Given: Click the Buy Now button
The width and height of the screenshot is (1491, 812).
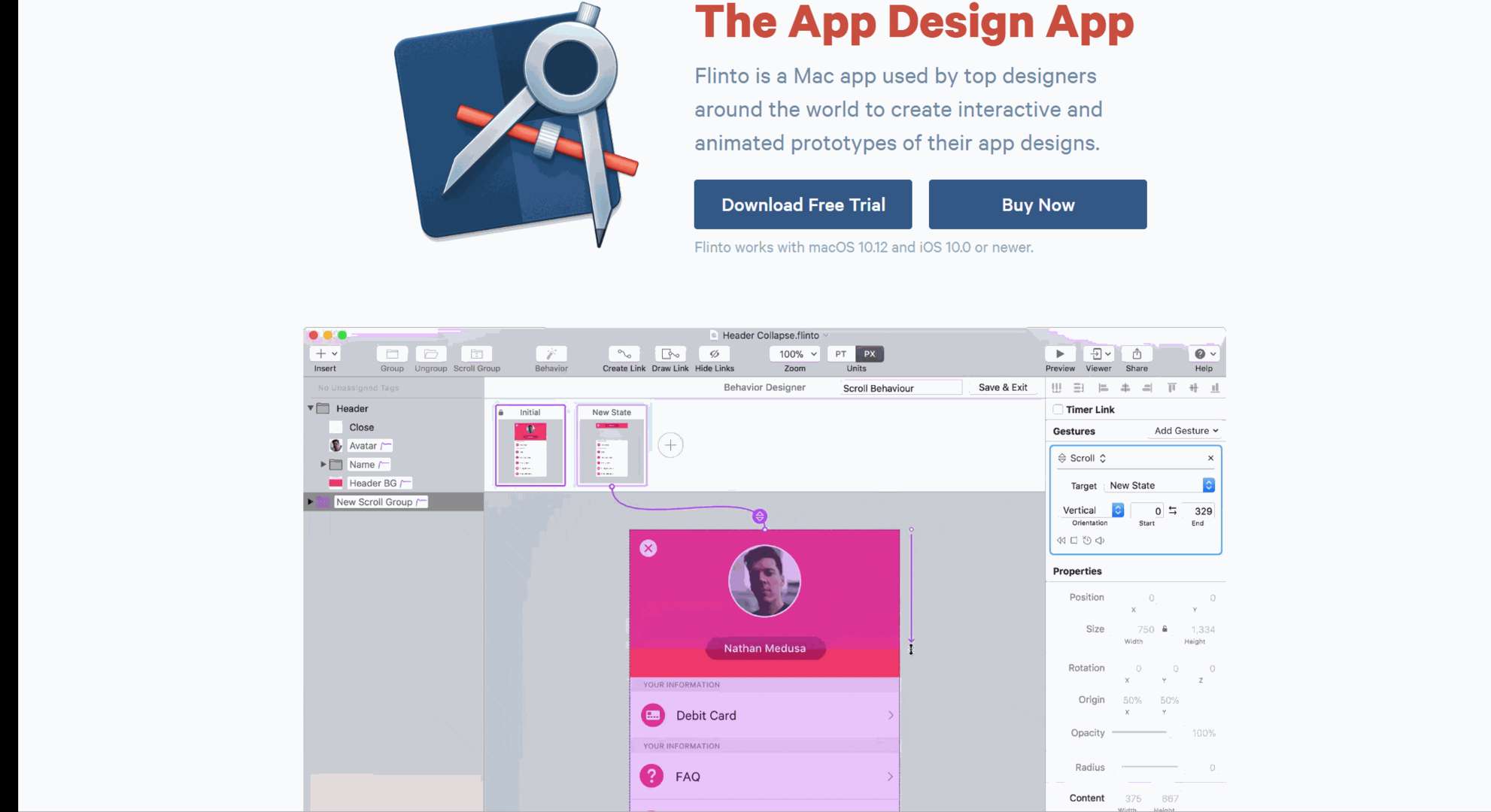Looking at the screenshot, I should click(1038, 204).
